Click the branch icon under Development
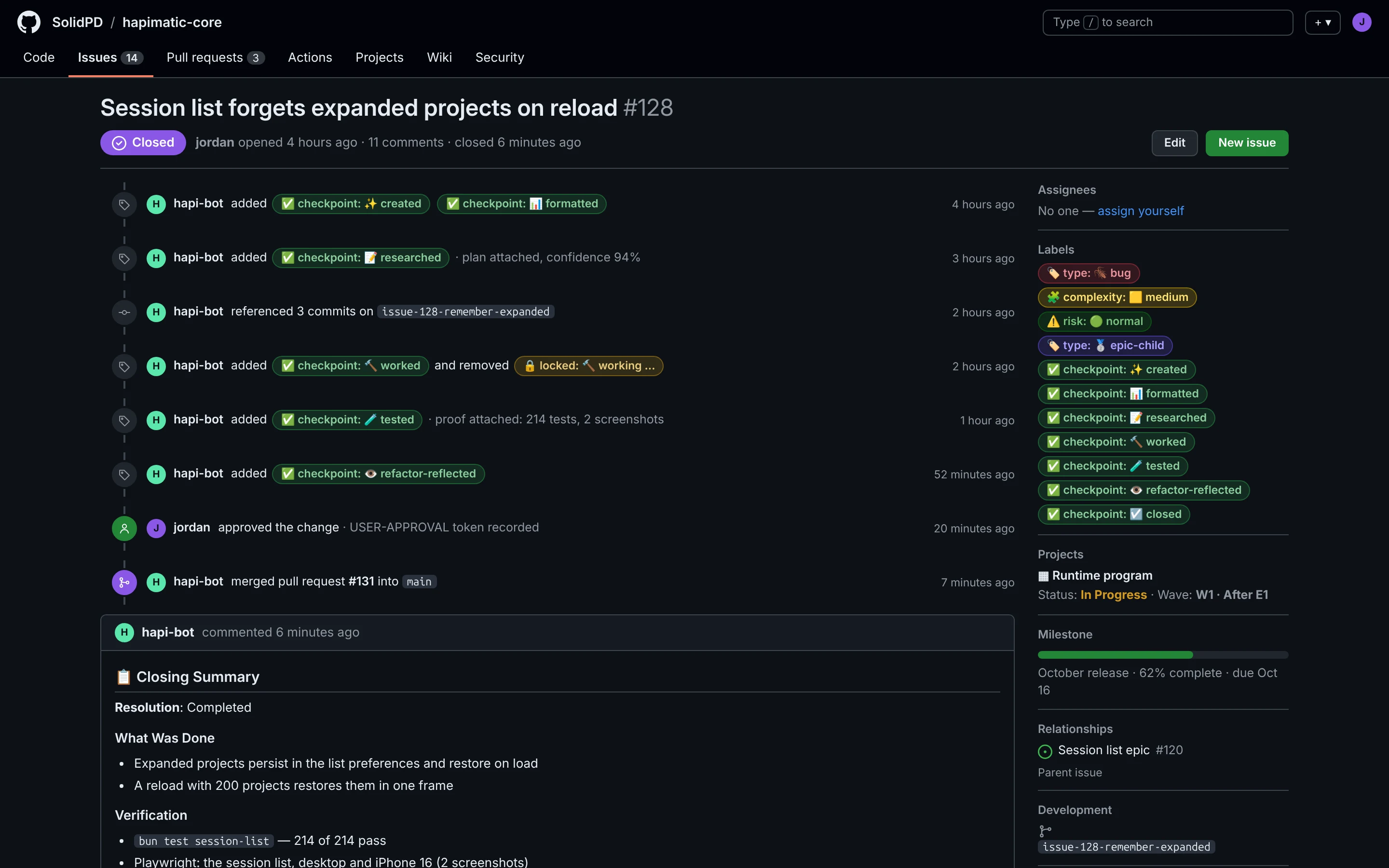This screenshot has width=1389, height=868. click(x=1045, y=831)
